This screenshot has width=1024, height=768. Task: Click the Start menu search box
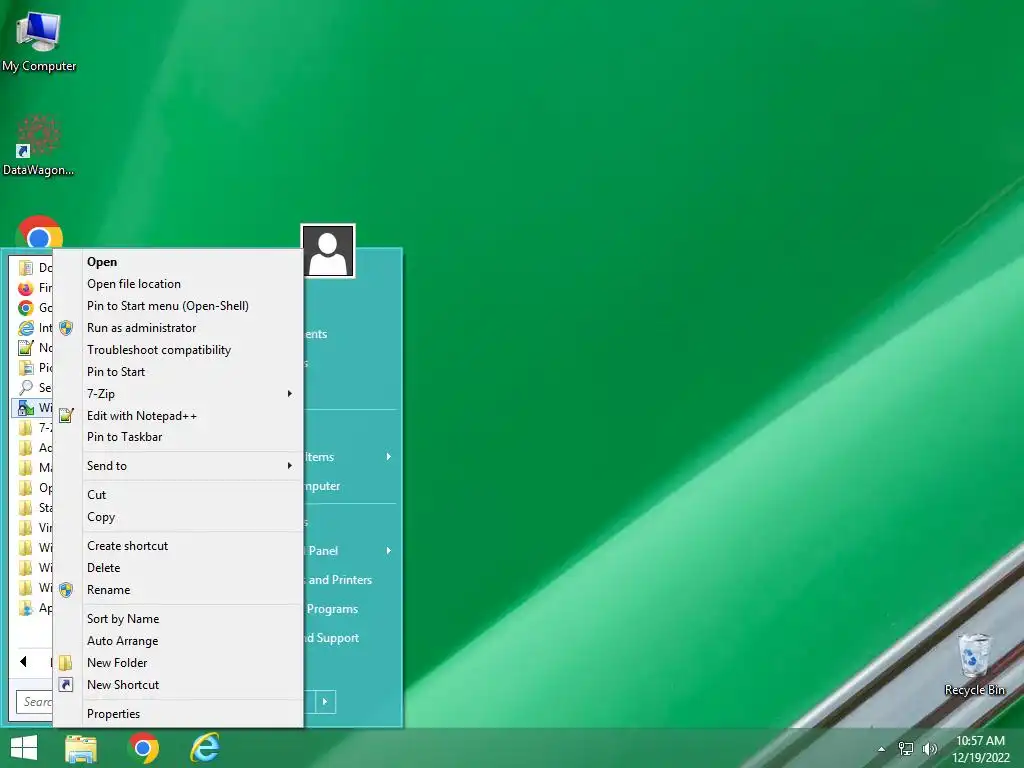(x=34, y=702)
